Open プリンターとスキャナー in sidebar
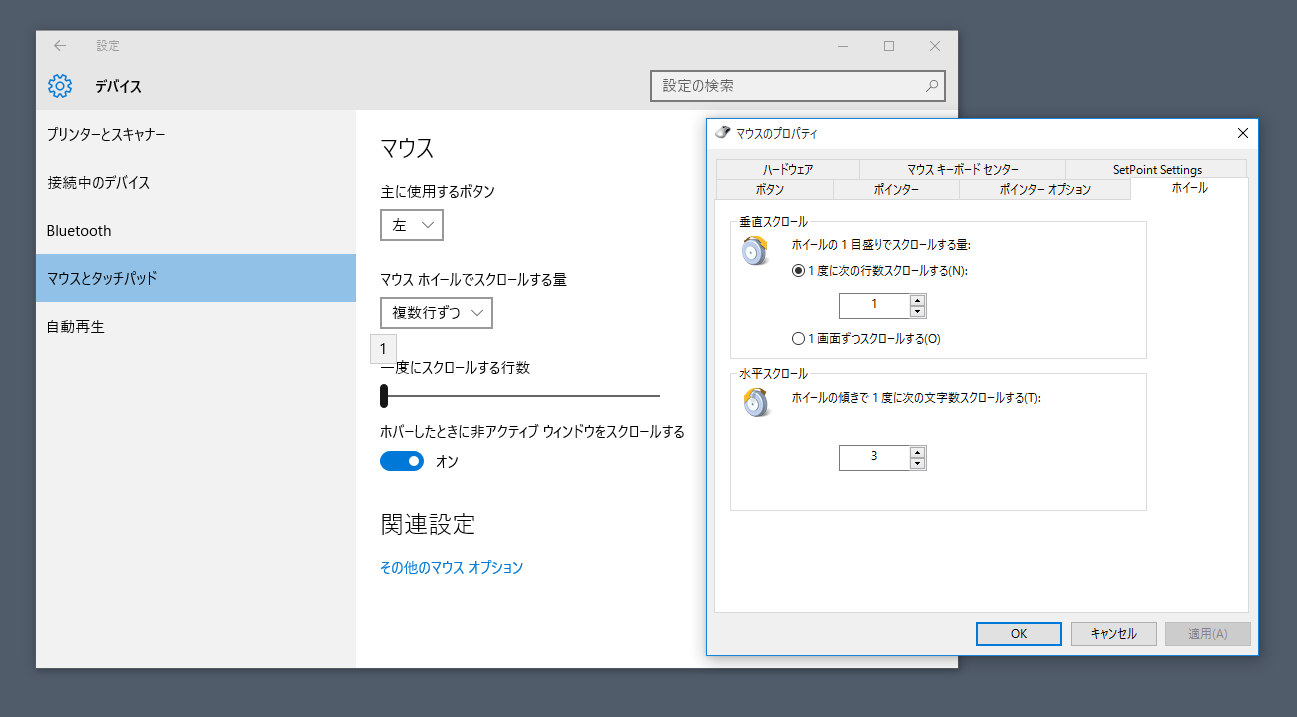Image resolution: width=1297 pixels, height=717 pixels. click(196, 134)
